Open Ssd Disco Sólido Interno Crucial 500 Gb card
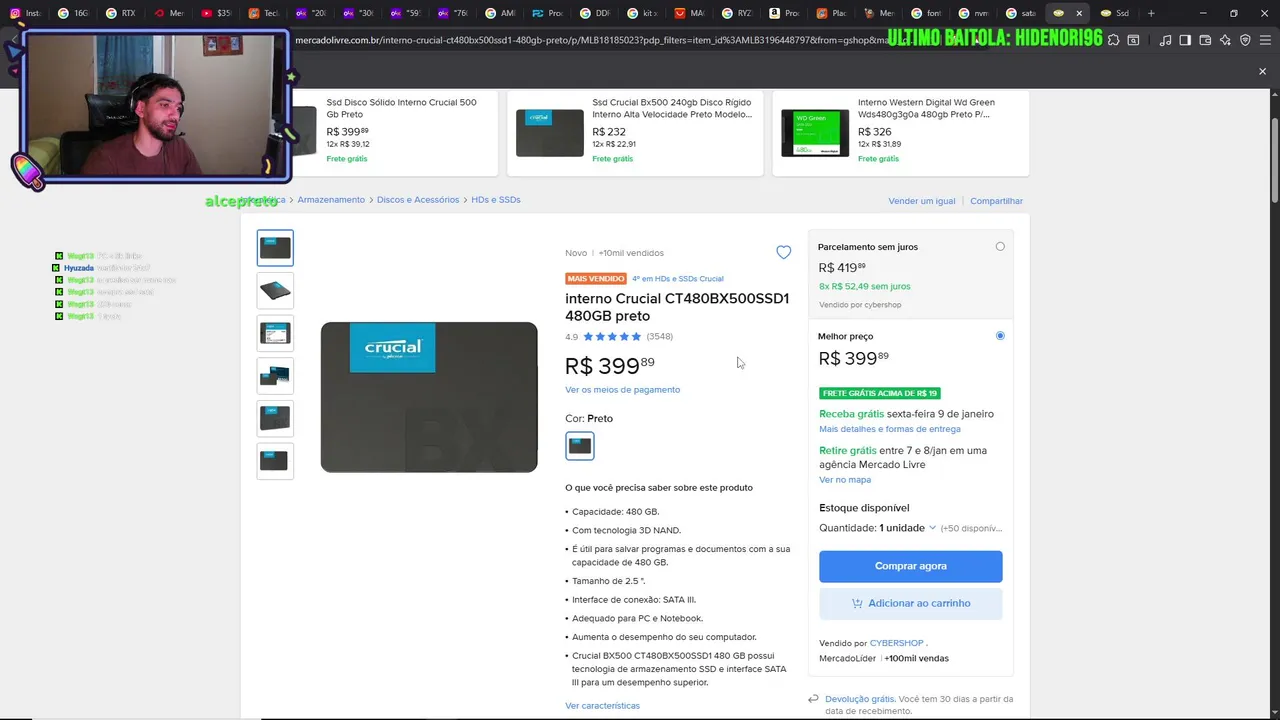The width and height of the screenshot is (1280, 720). pos(395,133)
